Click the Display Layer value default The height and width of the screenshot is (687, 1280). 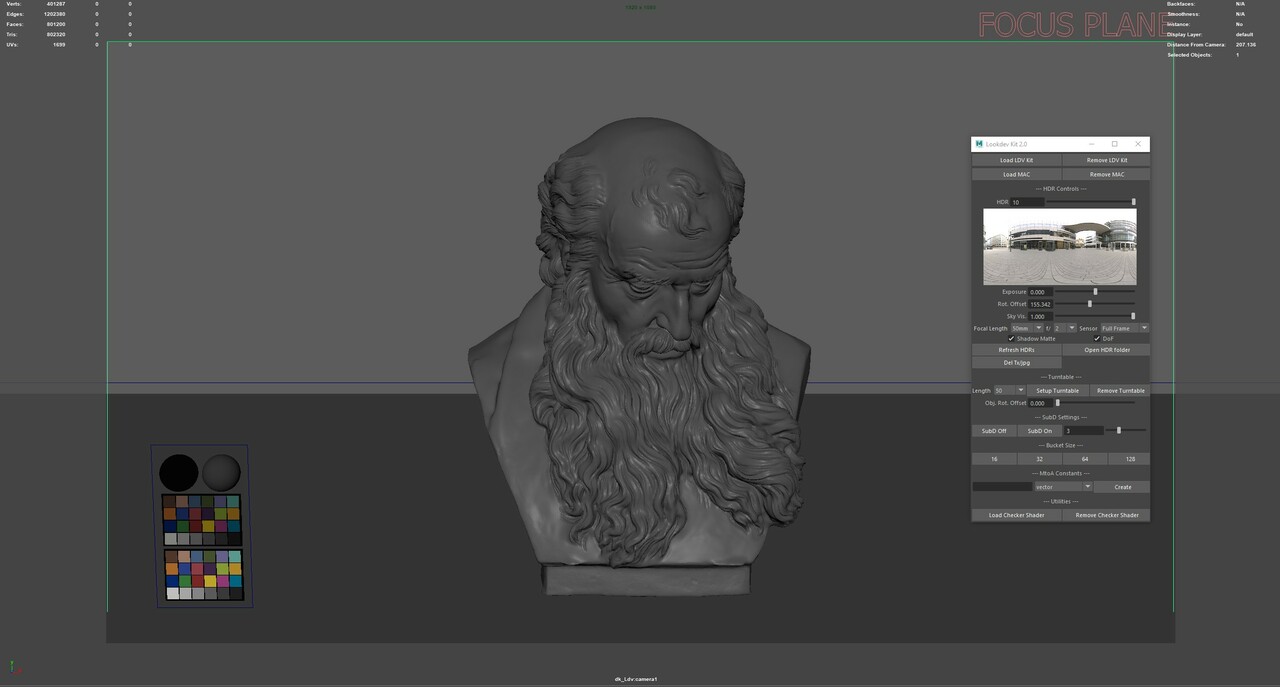(x=1244, y=34)
